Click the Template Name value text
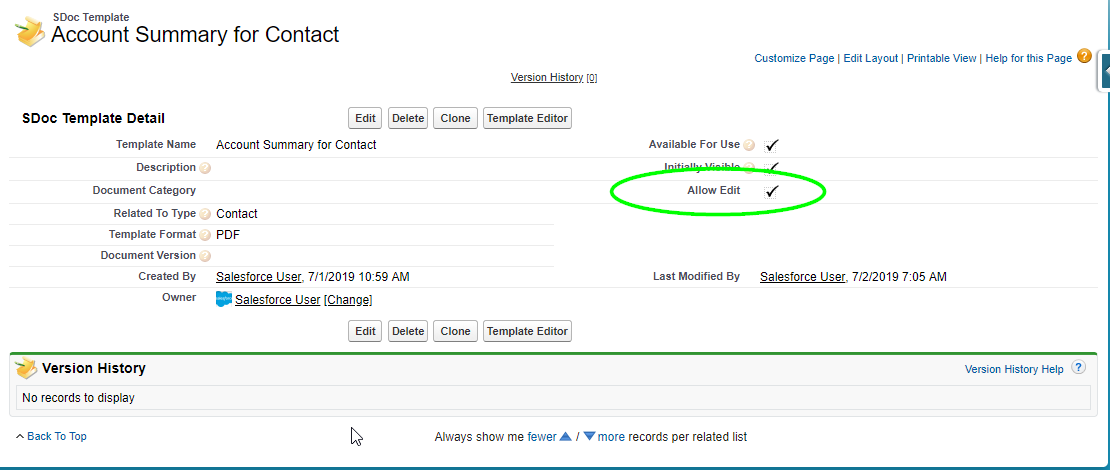This screenshot has height=470, width=1110. point(296,144)
